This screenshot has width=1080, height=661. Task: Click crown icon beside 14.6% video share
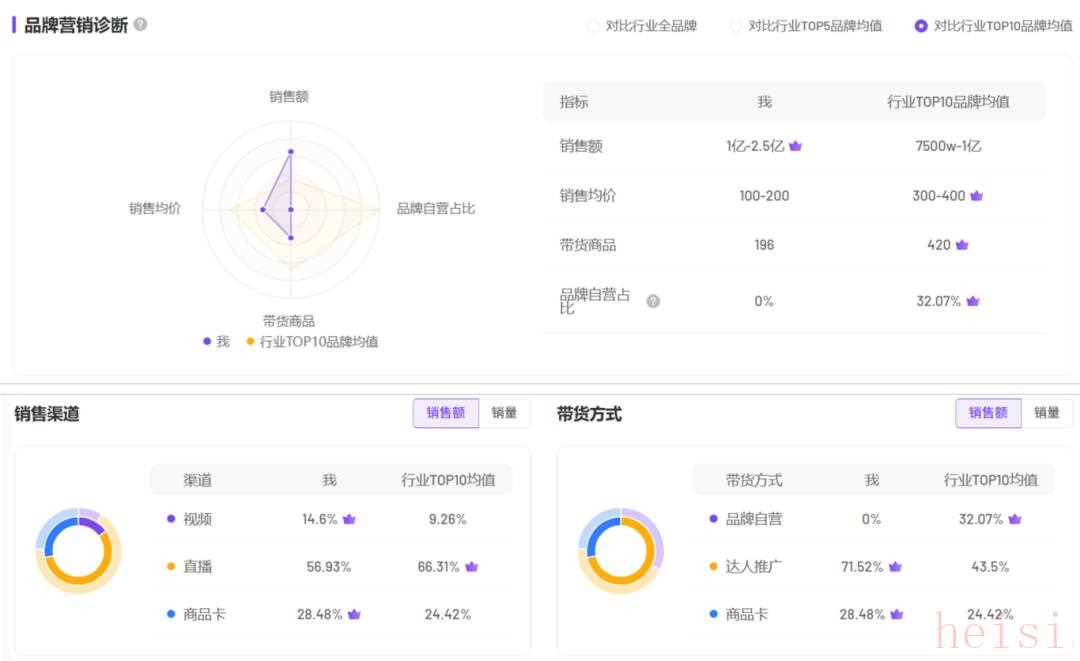pyautogui.click(x=349, y=519)
